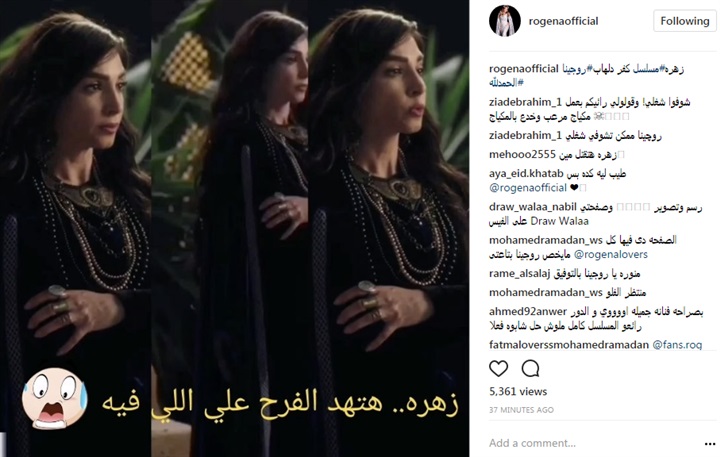
Task: Open the @rogenalovers mention link
Action: (x=611, y=254)
